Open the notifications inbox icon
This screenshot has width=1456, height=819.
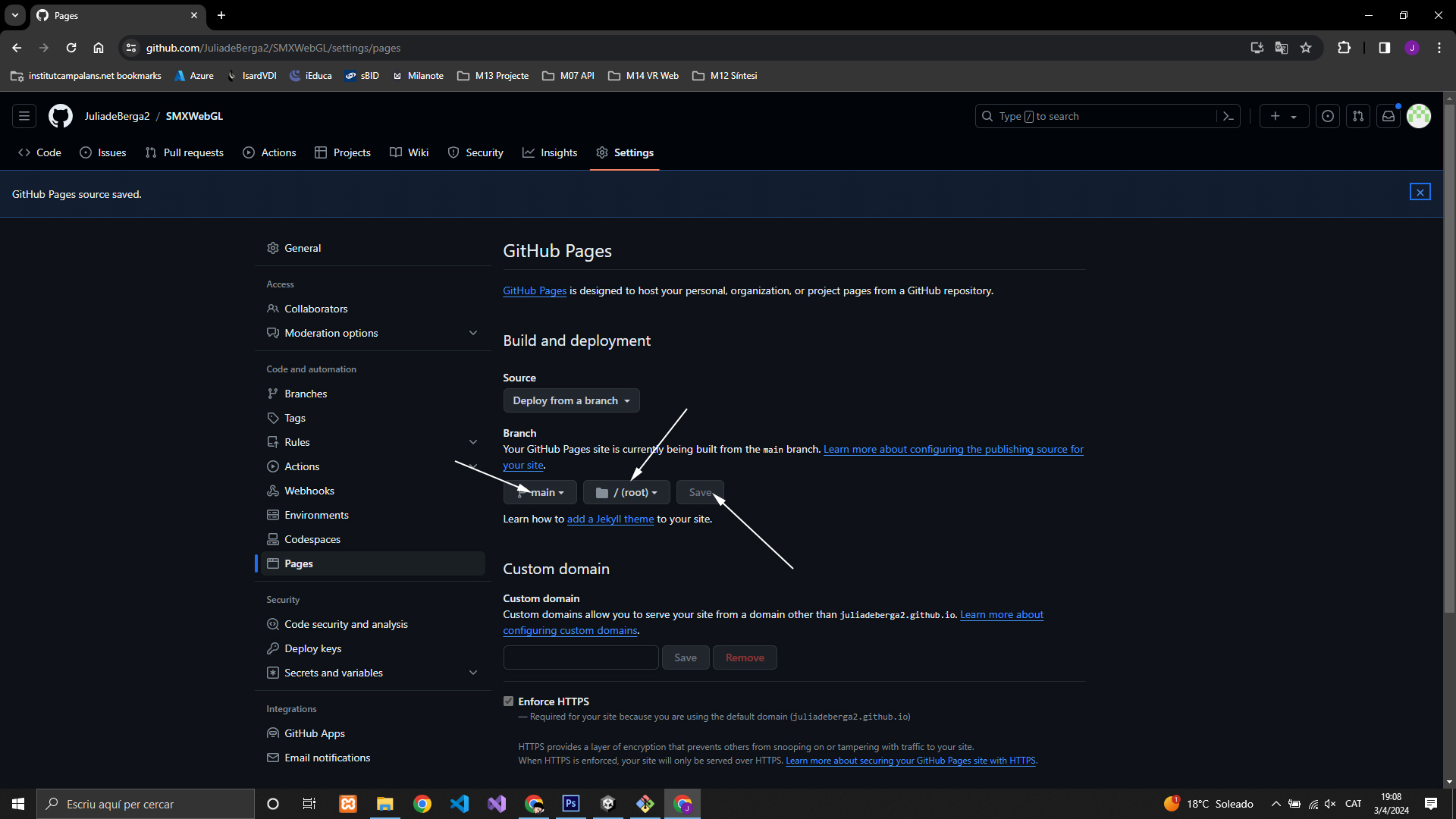tap(1389, 116)
